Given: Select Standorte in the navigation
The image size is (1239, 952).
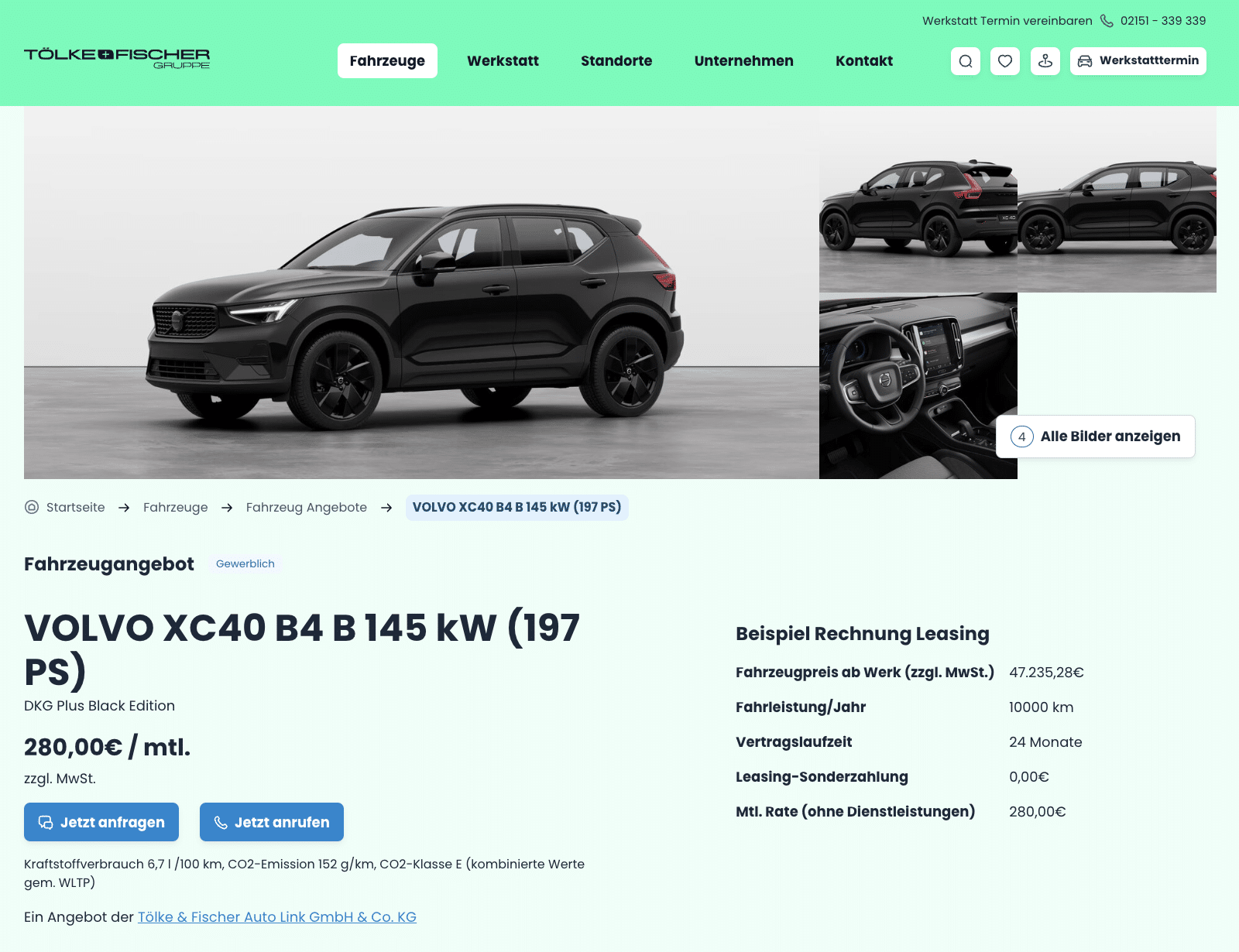Looking at the screenshot, I should coord(616,61).
